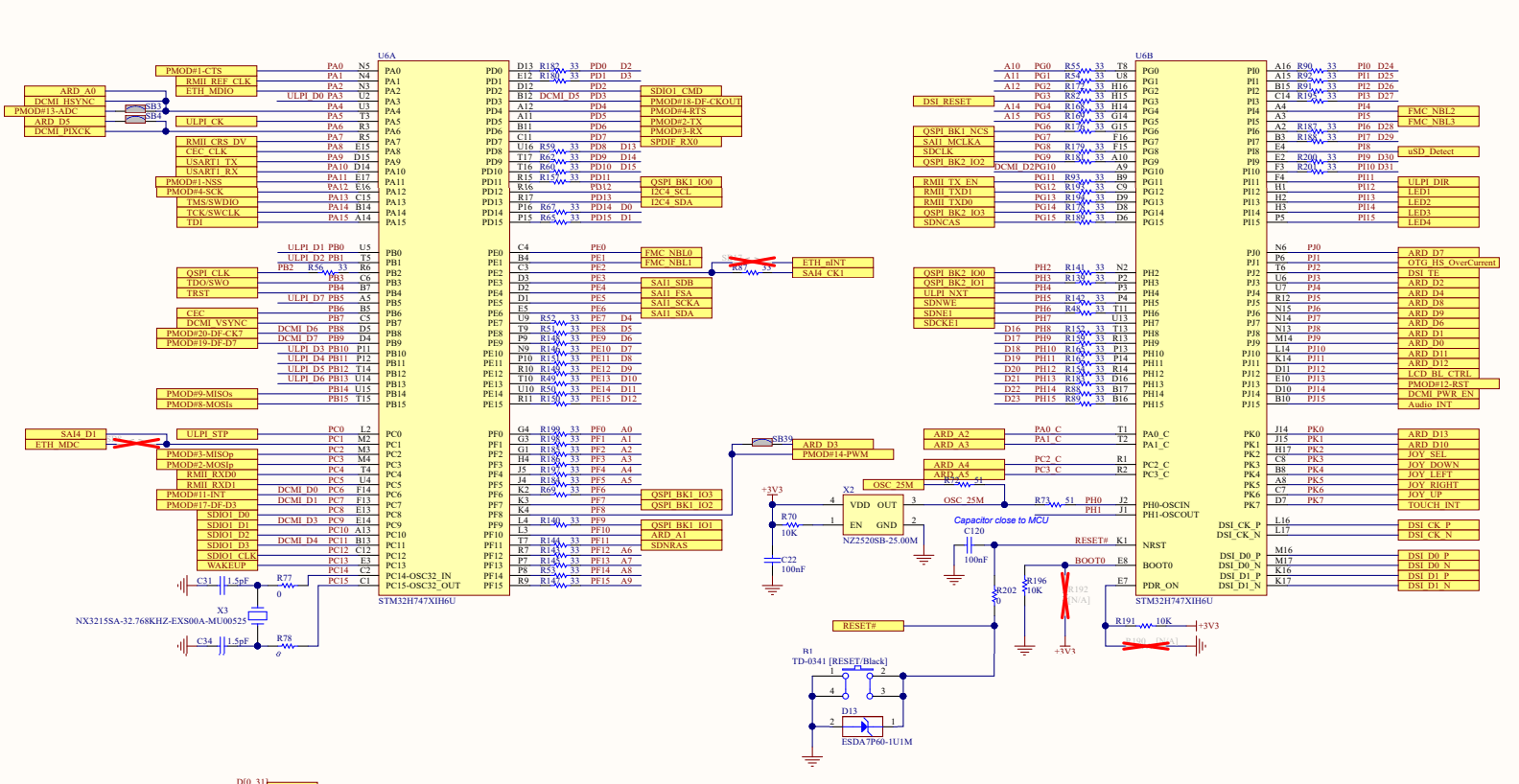Select the crossed-out resistor R87
The image size is (1519, 784).
coord(751,262)
